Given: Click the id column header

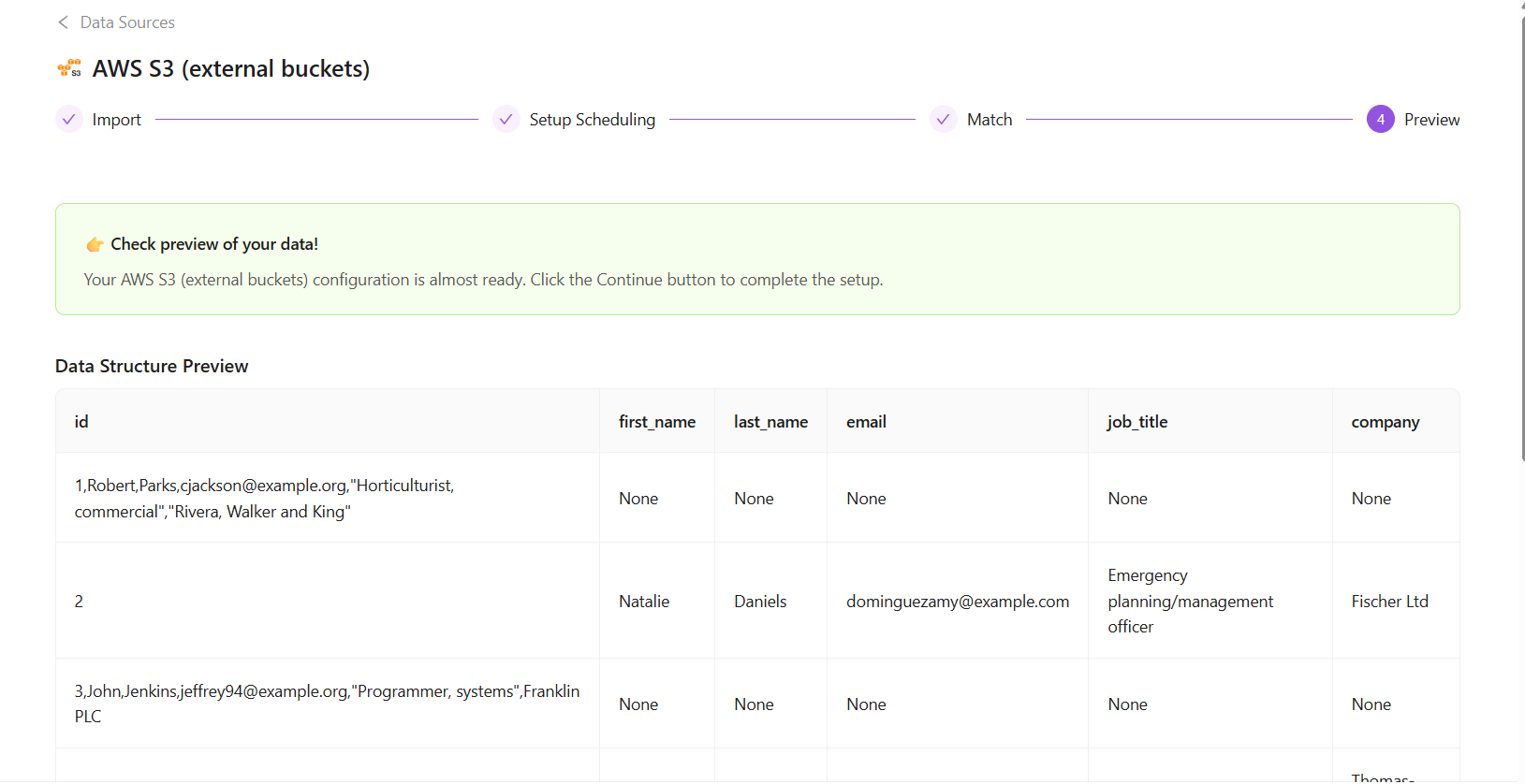Looking at the screenshot, I should point(81,422).
